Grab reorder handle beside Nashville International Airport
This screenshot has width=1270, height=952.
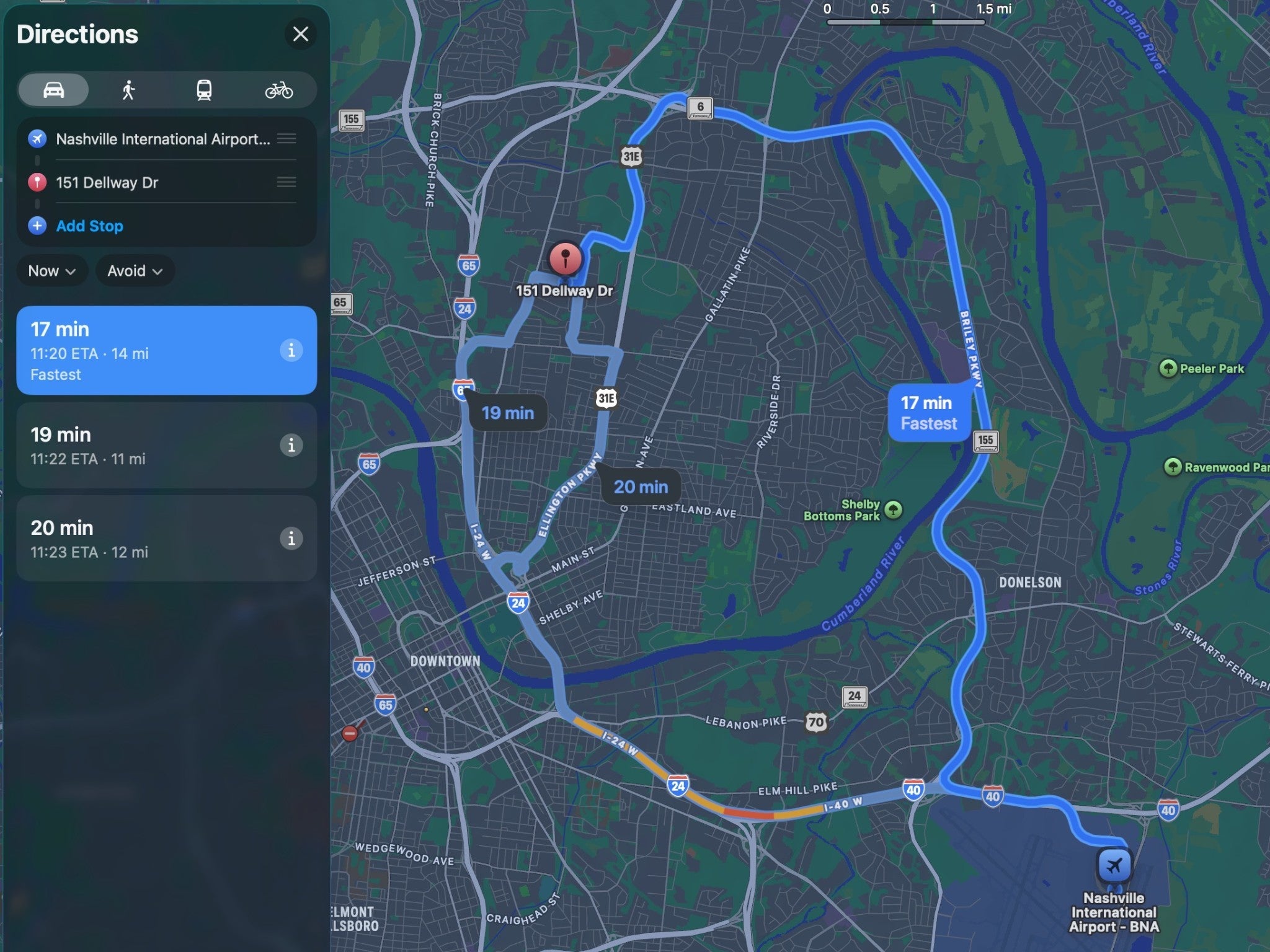pos(286,139)
